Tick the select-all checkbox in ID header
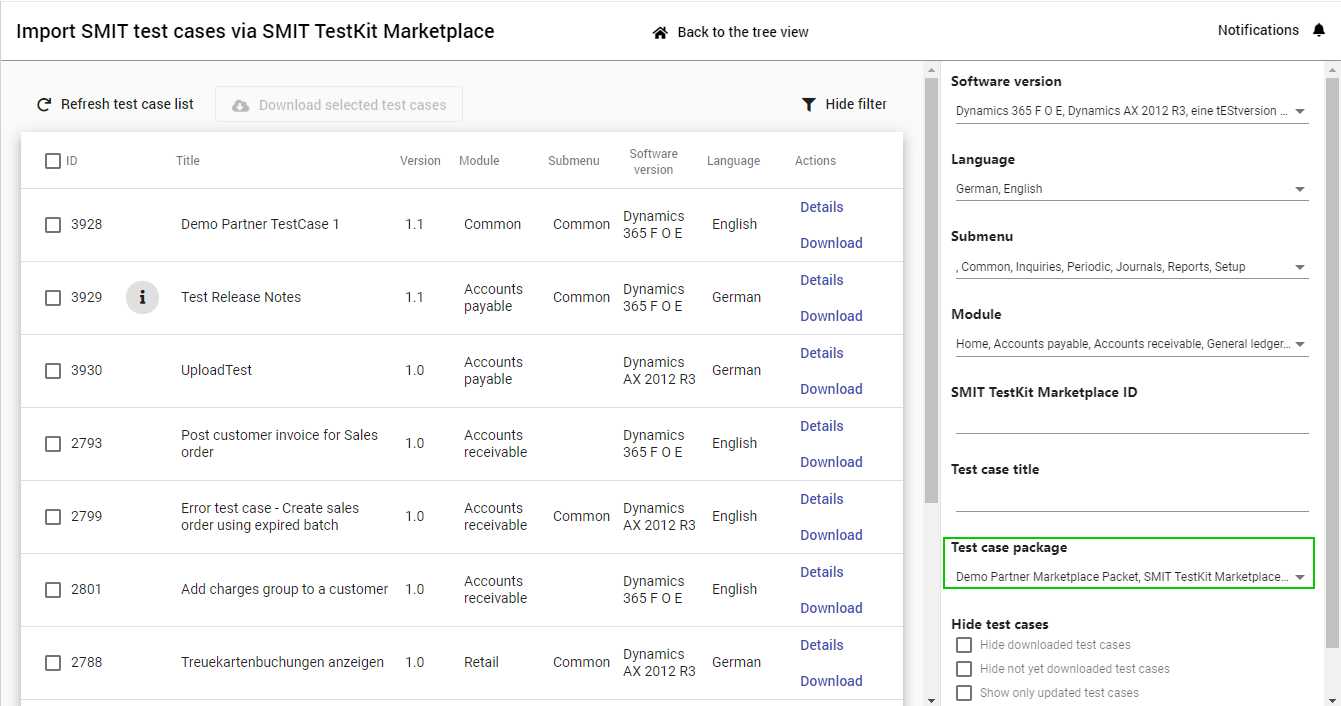The height and width of the screenshot is (706, 1341). tap(53, 161)
